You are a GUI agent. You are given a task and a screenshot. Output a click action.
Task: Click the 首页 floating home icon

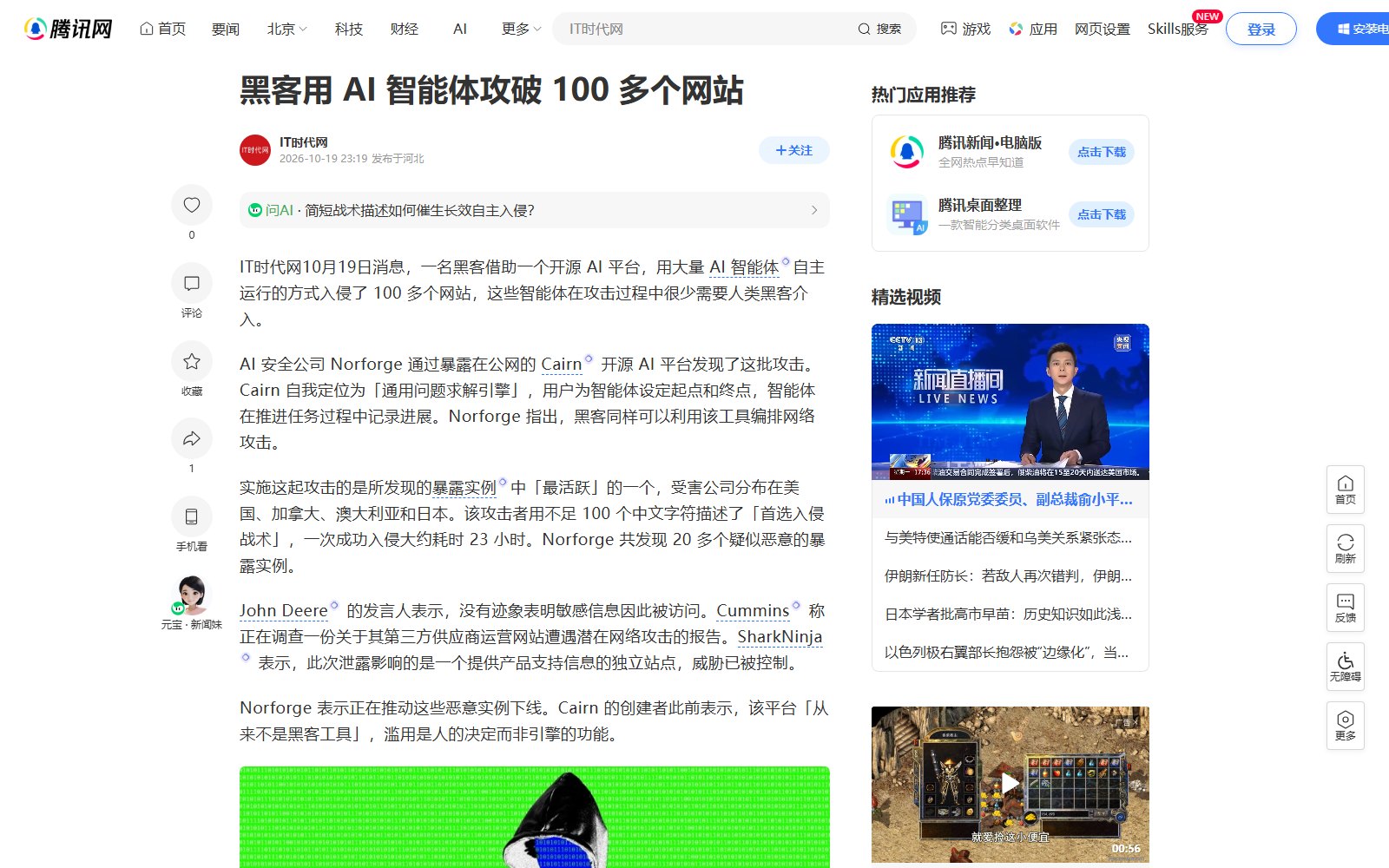1346,490
